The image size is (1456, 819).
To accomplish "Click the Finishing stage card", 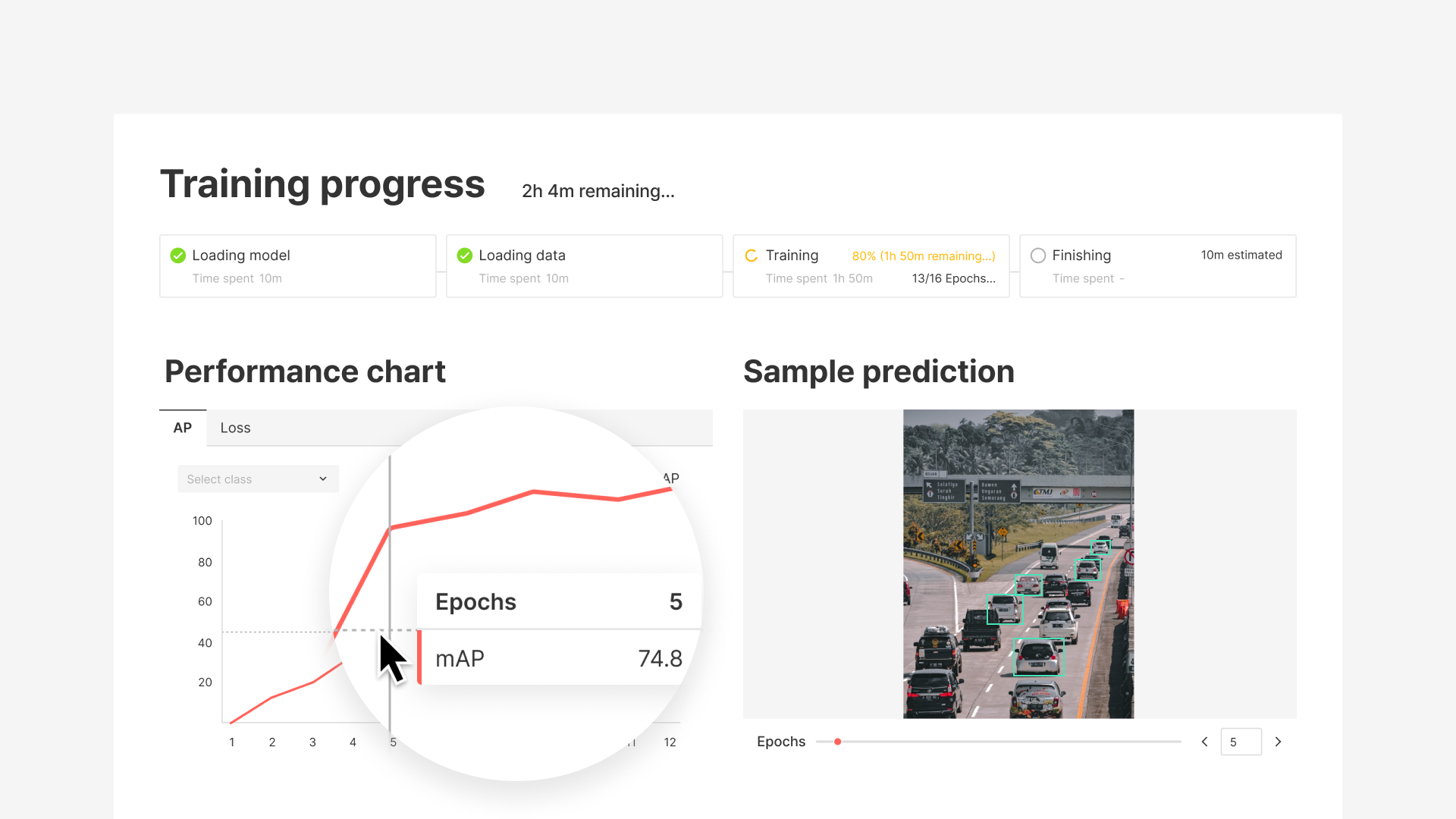I will (1157, 266).
